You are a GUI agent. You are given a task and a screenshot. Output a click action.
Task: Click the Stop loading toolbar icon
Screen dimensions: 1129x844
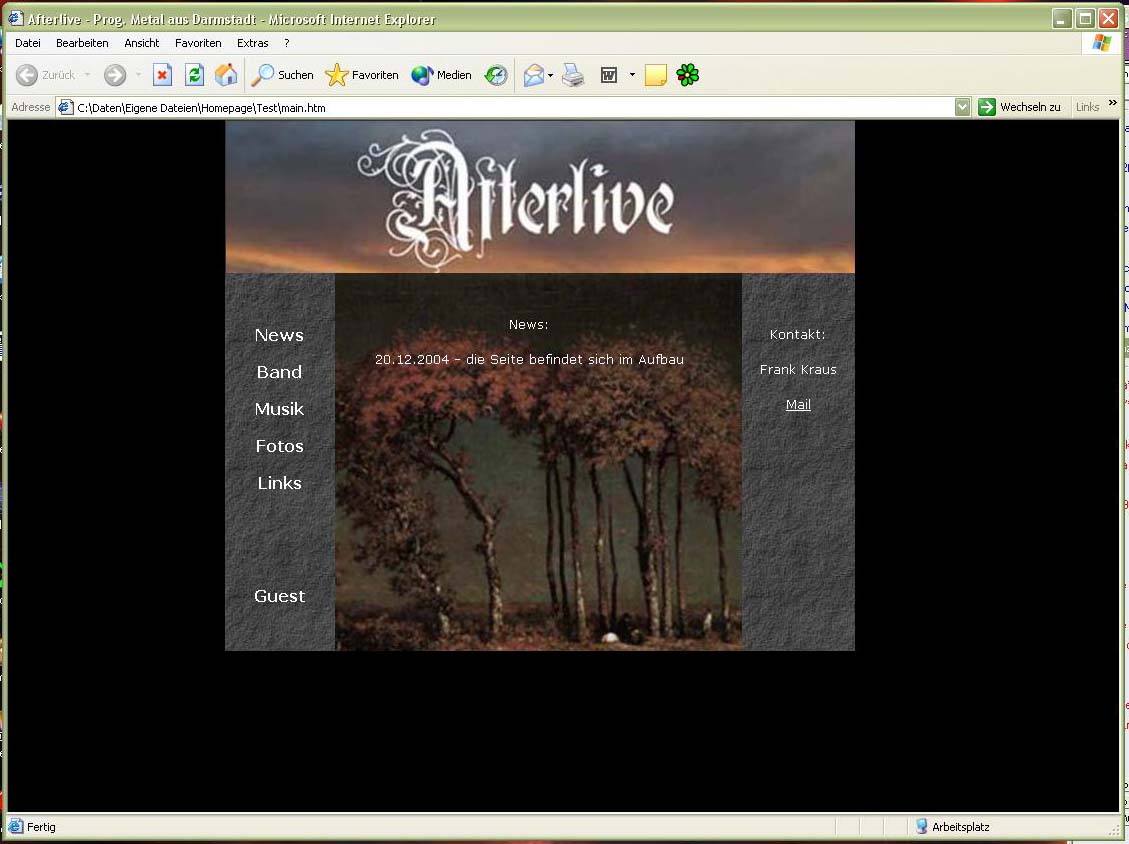point(162,75)
